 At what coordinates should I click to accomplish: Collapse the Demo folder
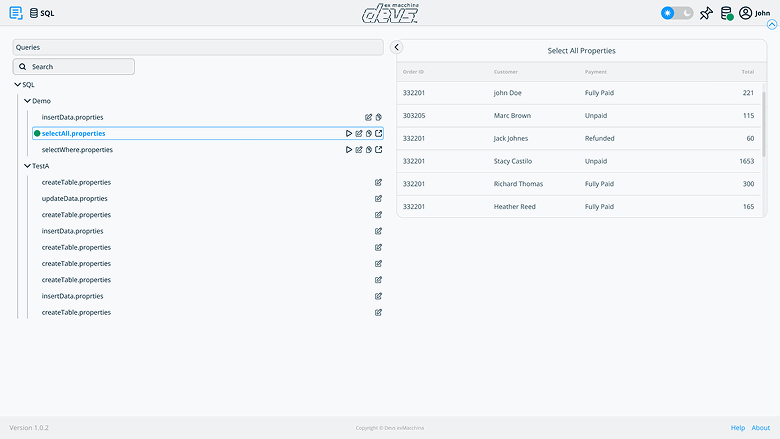coord(28,101)
